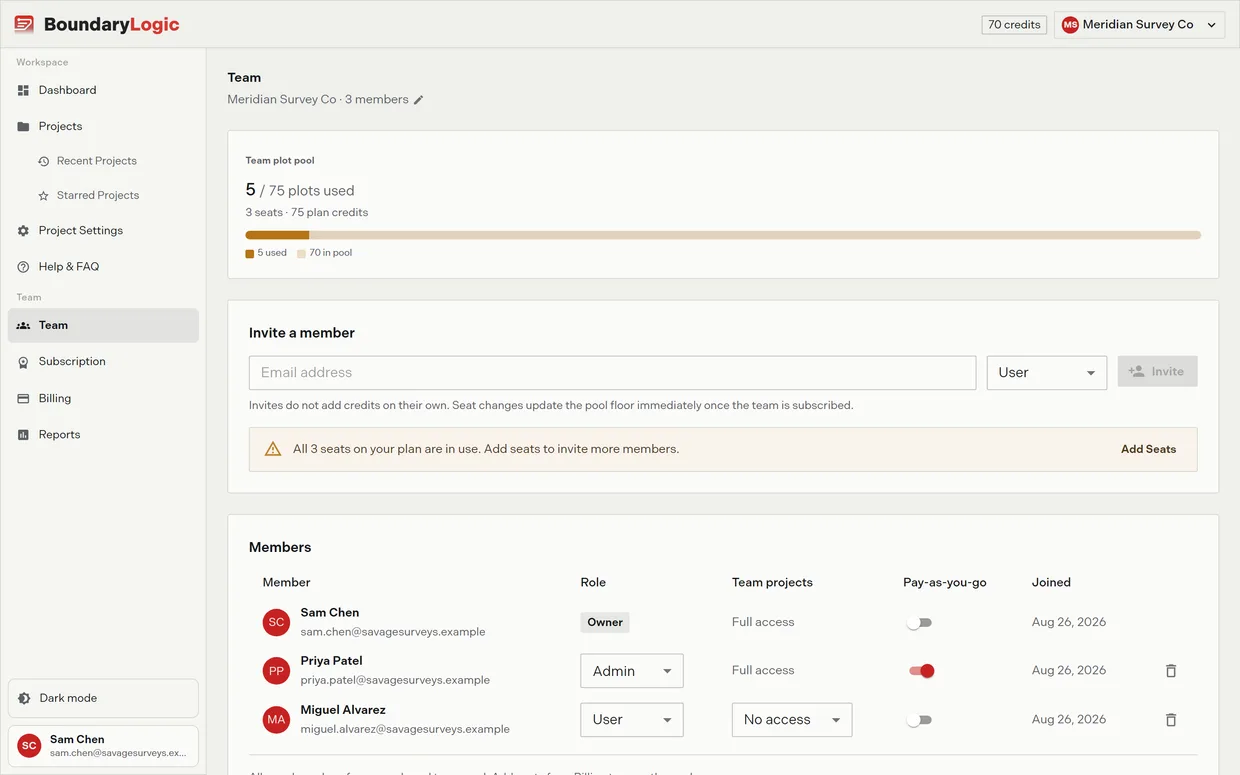
Task: Open Miguel Alvarez's No access dropdown
Action: [x=791, y=720]
